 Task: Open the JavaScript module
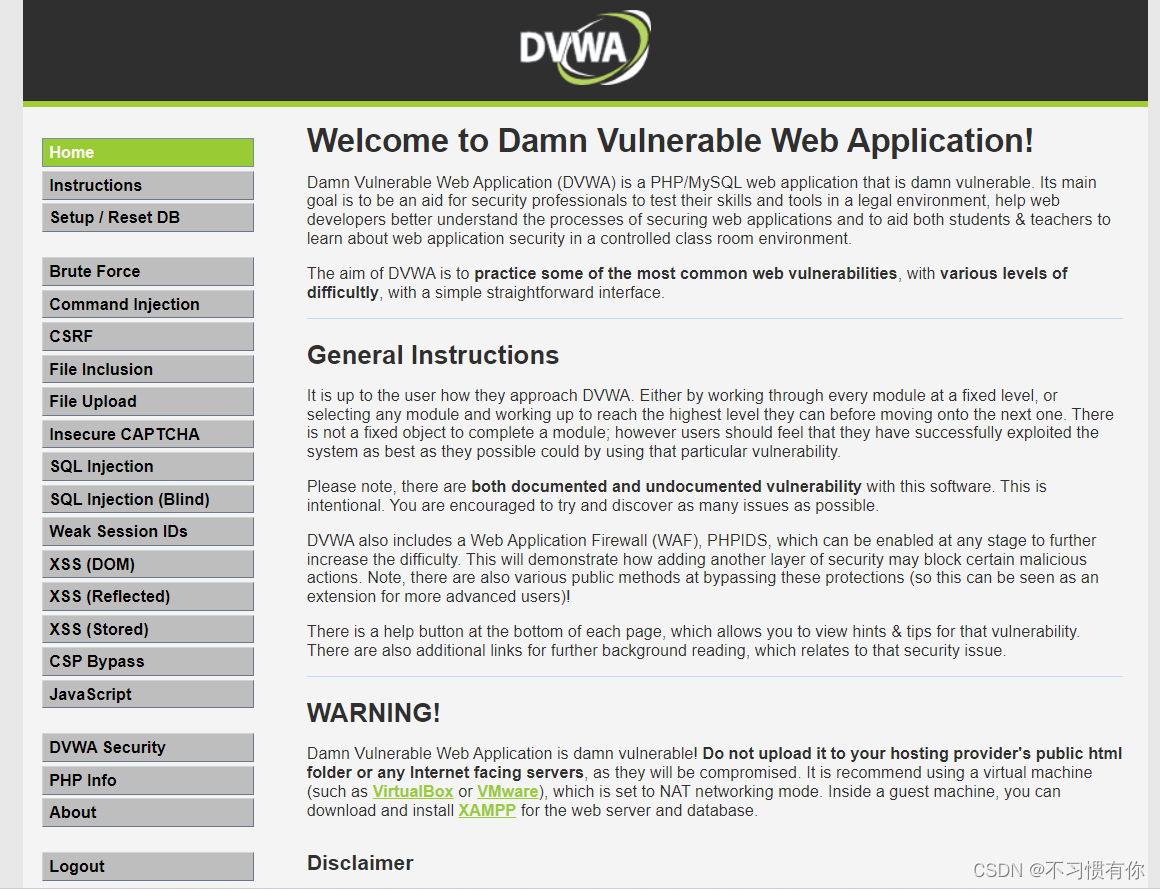(148, 694)
